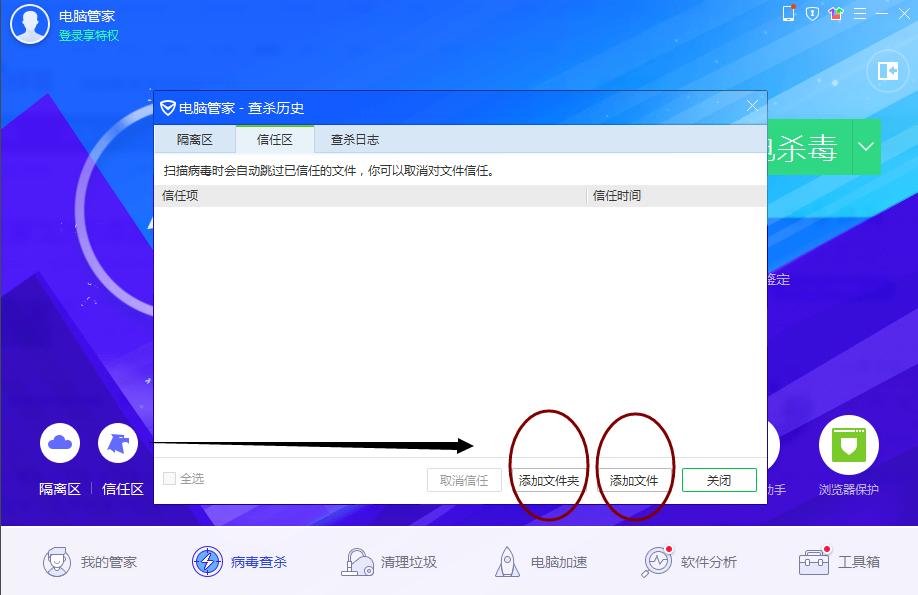The image size is (918, 595).
Task: Open the cloud 隔离区 icon
Action: pyautogui.click(x=60, y=443)
